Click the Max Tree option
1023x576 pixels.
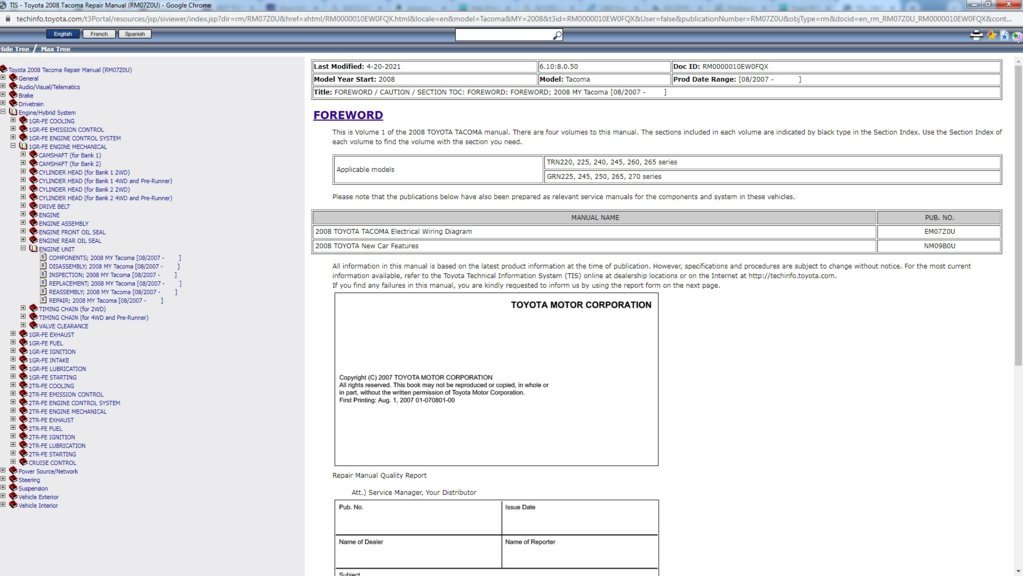(x=55, y=49)
